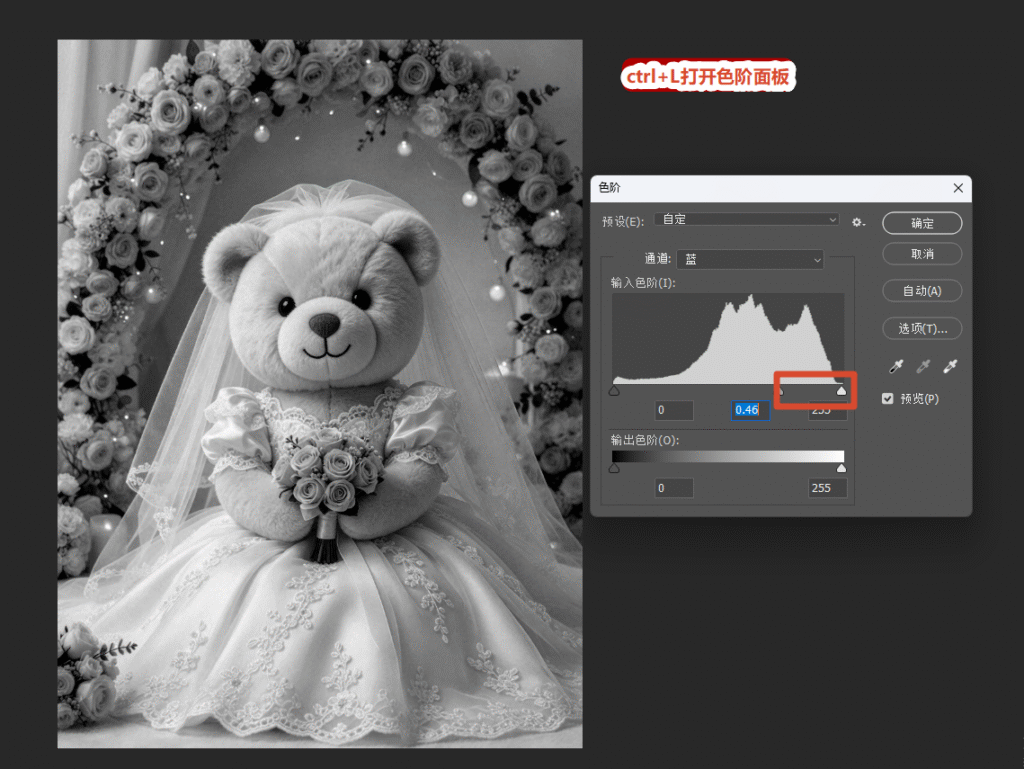Screen dimensions: 1024x769
Task: Toggle the 预览(P) checkbox
Action: tap(888, 398)
